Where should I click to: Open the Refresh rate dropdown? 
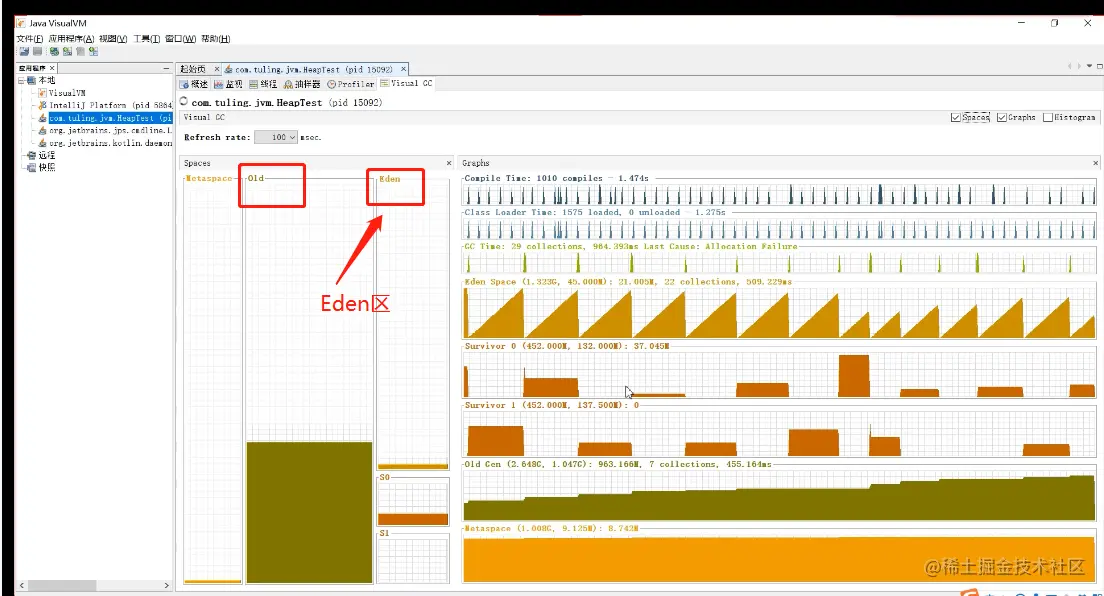coord(276,137)
